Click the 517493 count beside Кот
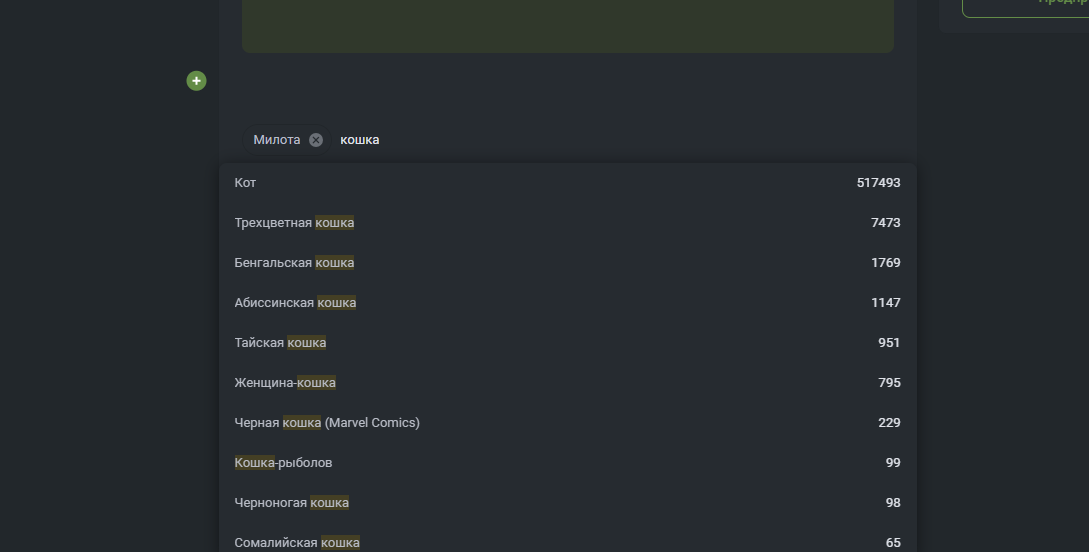The image size is (1089, 552). [x=878, y=183]
